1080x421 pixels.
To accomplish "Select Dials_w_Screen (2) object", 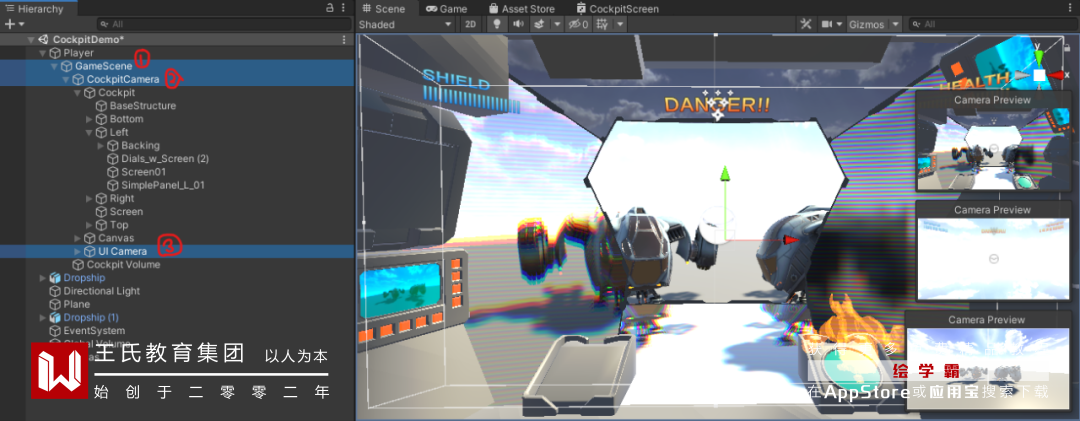I will (x=165, y=159).
